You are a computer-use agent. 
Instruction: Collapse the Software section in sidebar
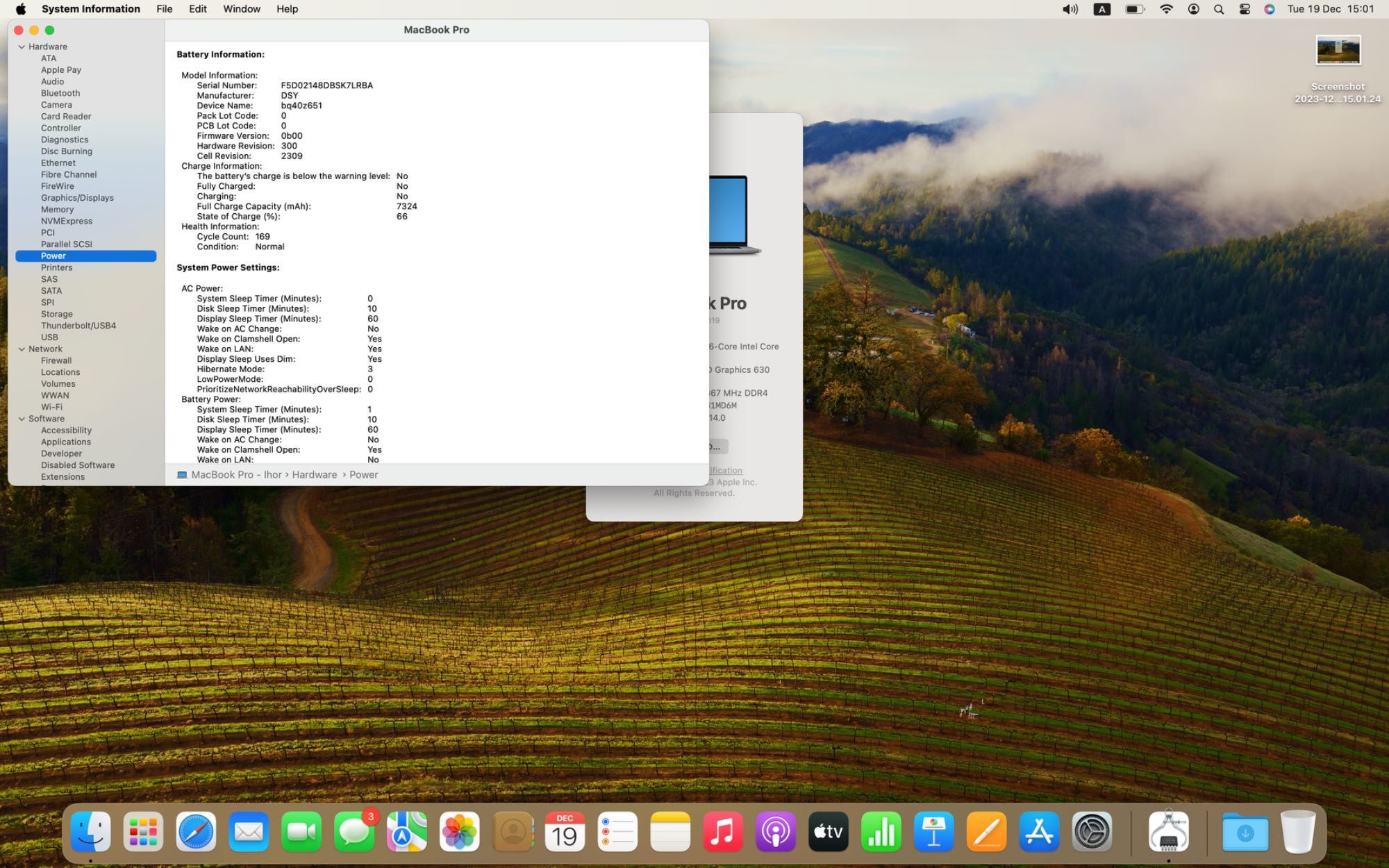pos(22,419)
